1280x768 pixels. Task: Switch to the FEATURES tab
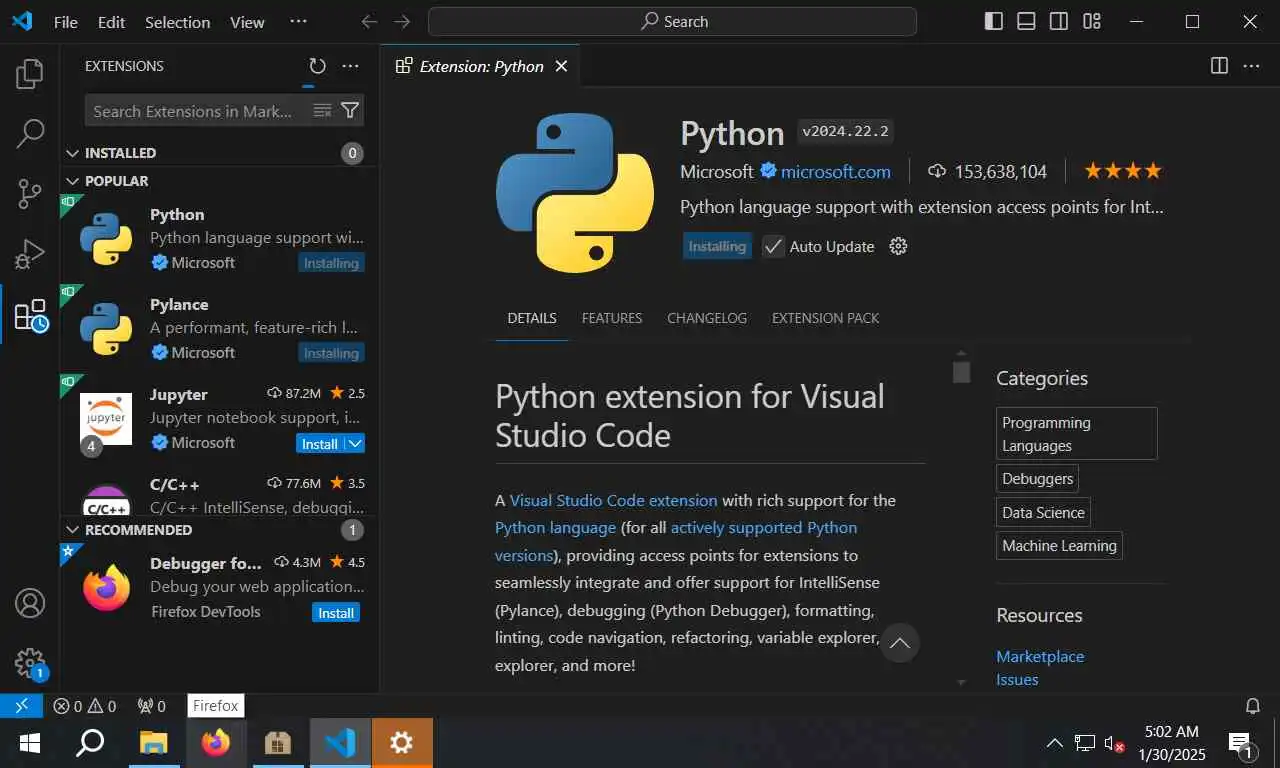(612, 318)
